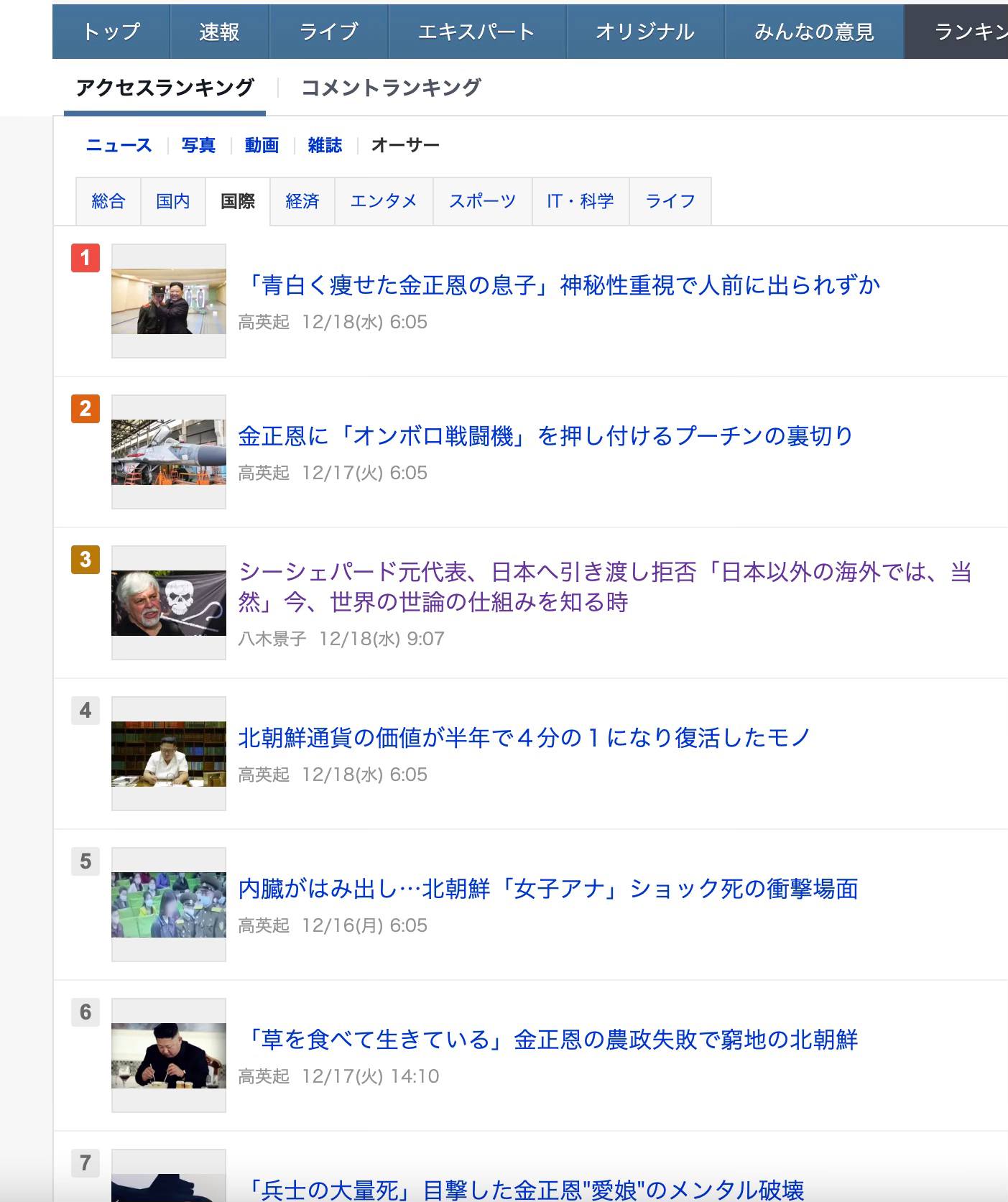Open the Kim Jong-un eating thumbnail
The height and width of the screenshot is (1202, 1008).
169,1055
